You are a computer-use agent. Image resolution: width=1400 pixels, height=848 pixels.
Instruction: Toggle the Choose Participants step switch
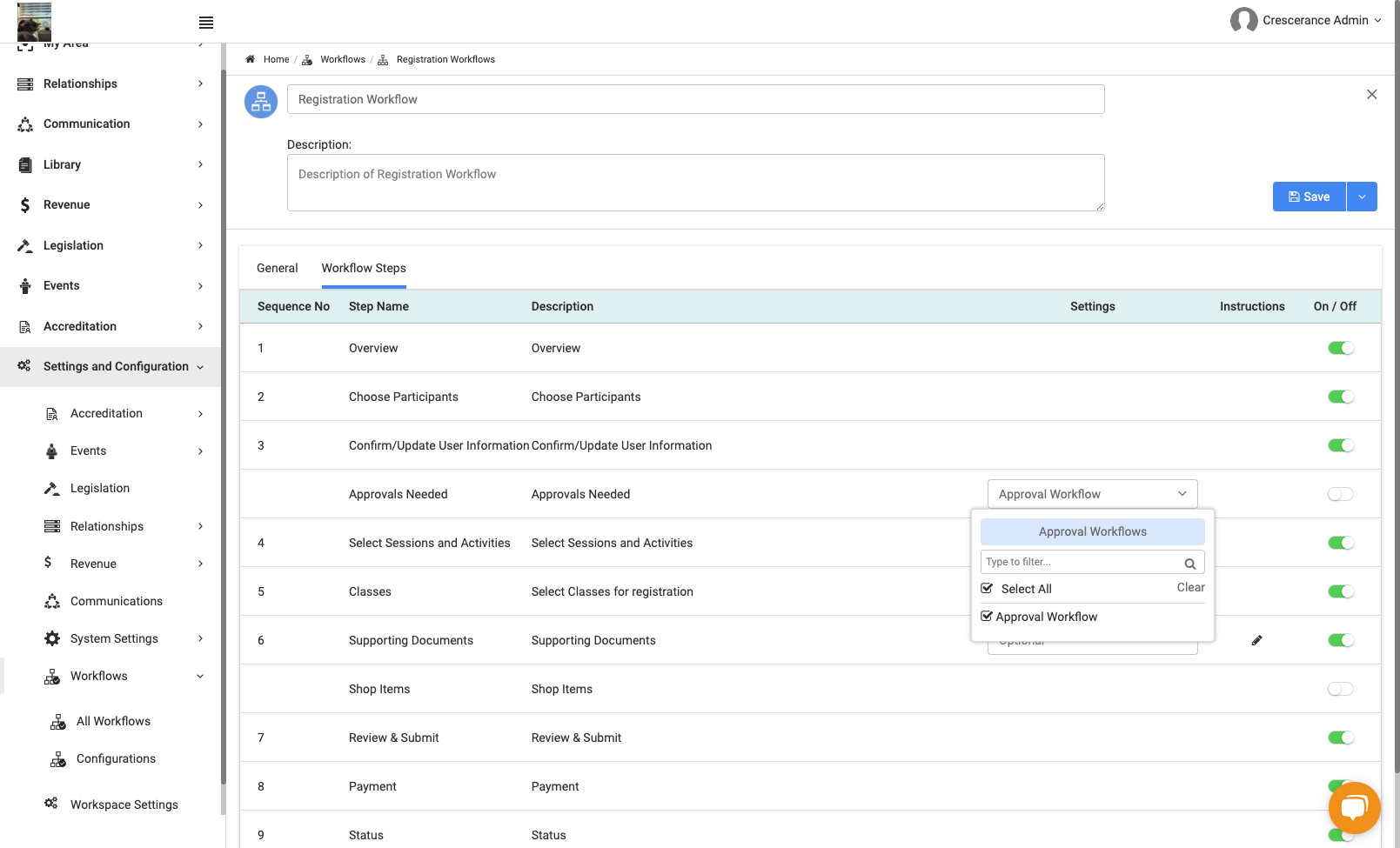click(1341, 397)
